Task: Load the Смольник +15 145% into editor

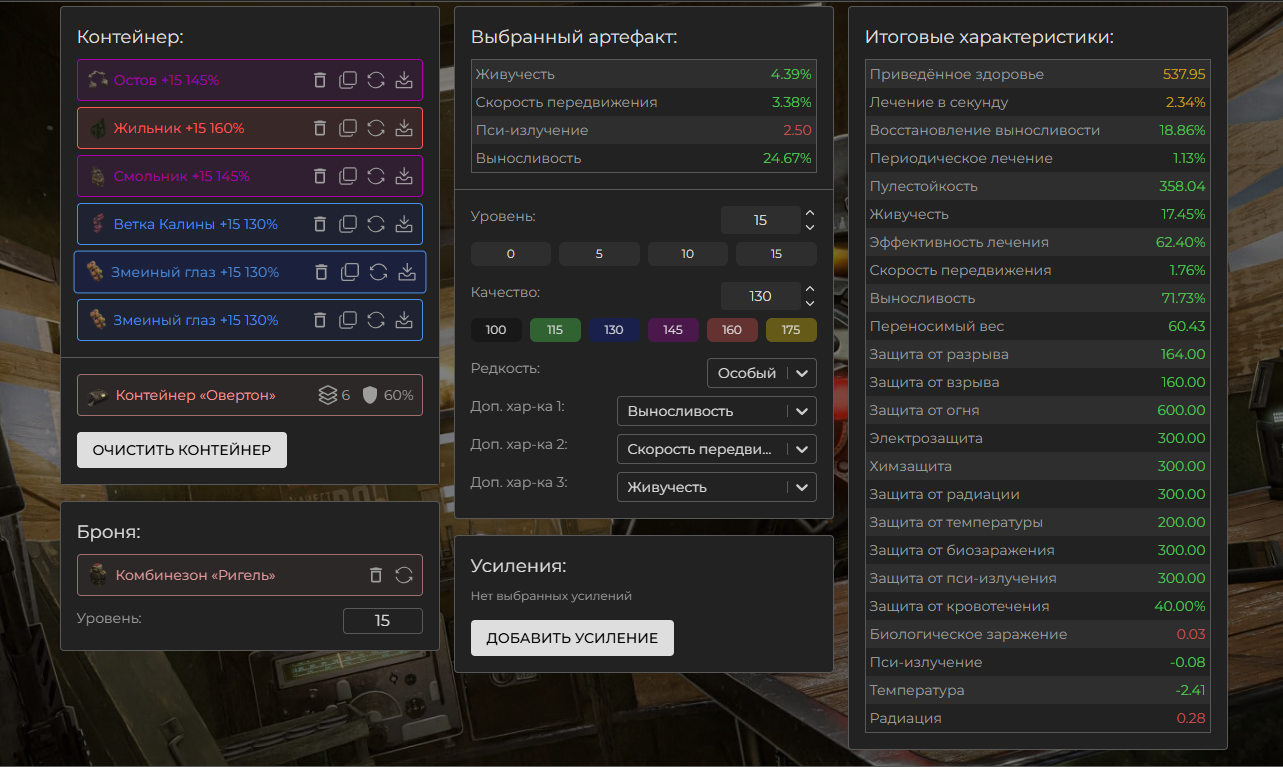Action: (x=404, y=176)
